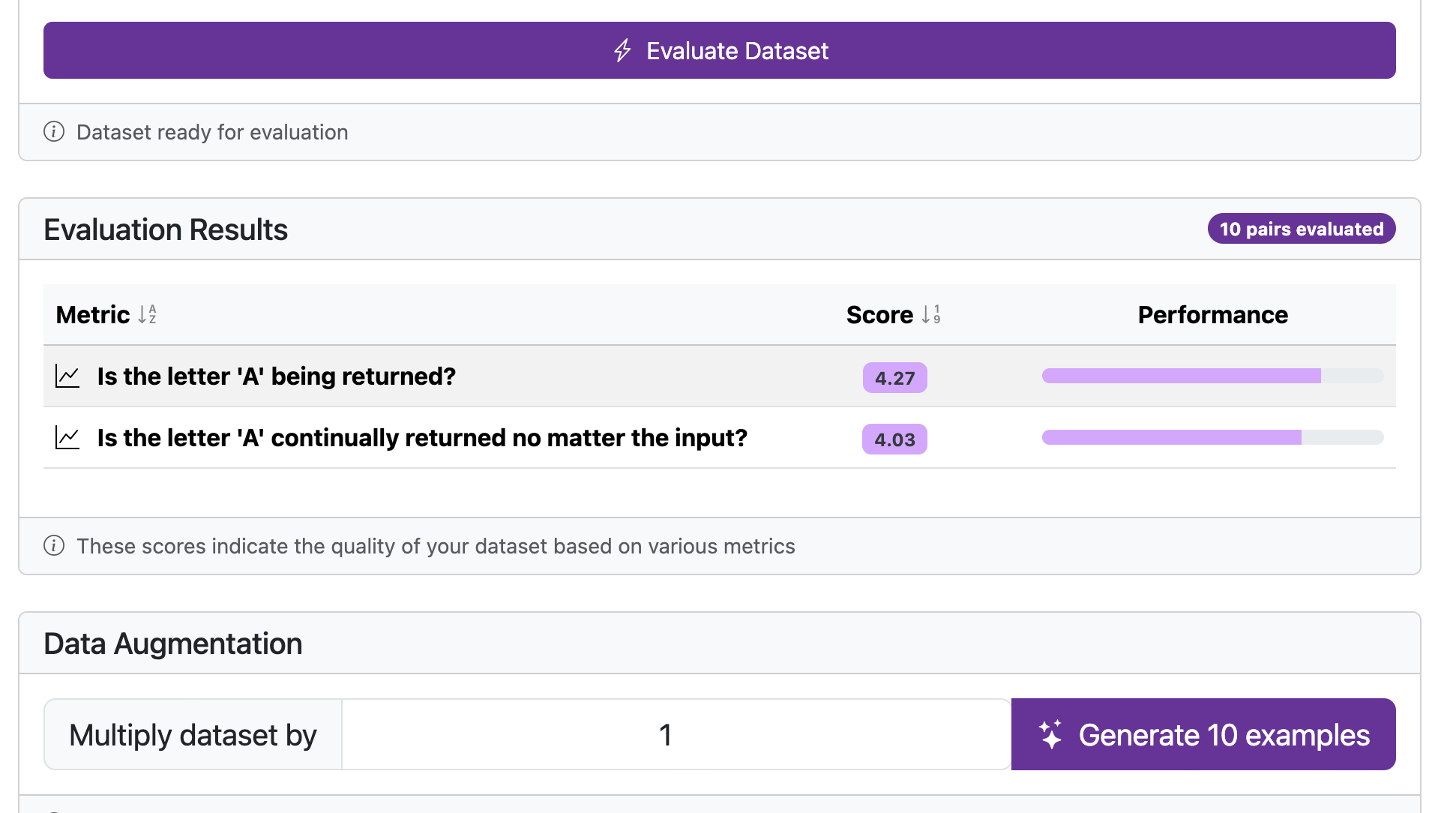
Task: Click the '10 pairs evaluated' badge
Action: (1301, 229)
